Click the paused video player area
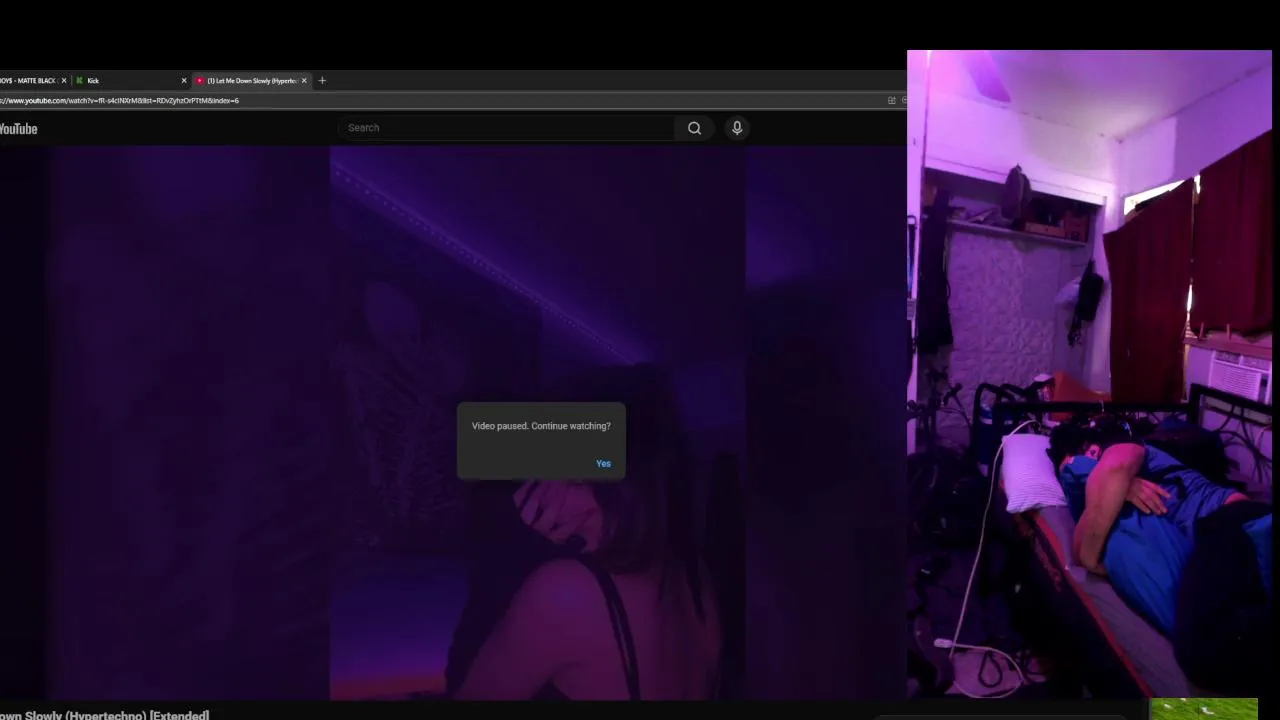 click(x=453, y=423)
